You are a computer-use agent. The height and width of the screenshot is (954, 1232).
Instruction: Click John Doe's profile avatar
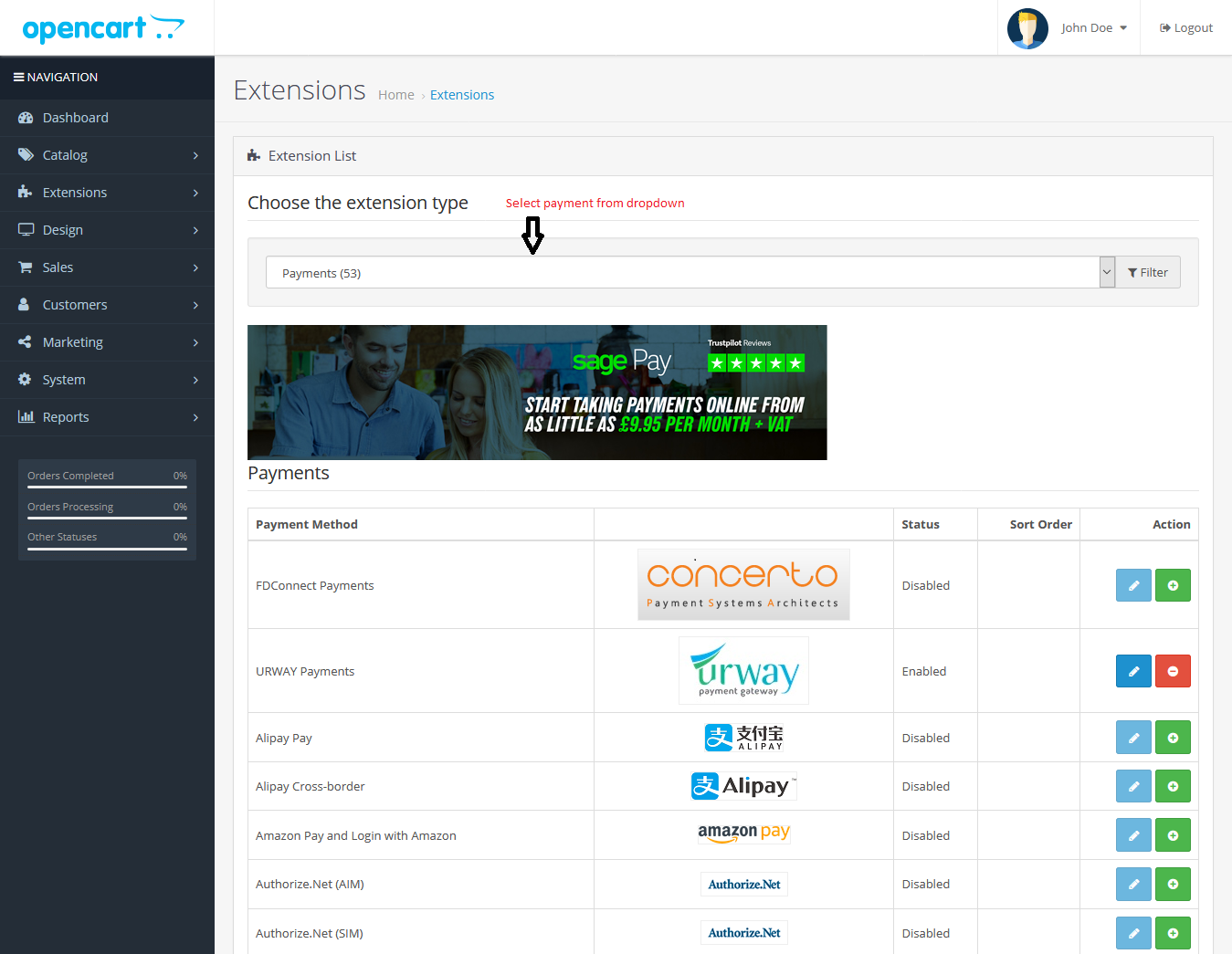1027,28
